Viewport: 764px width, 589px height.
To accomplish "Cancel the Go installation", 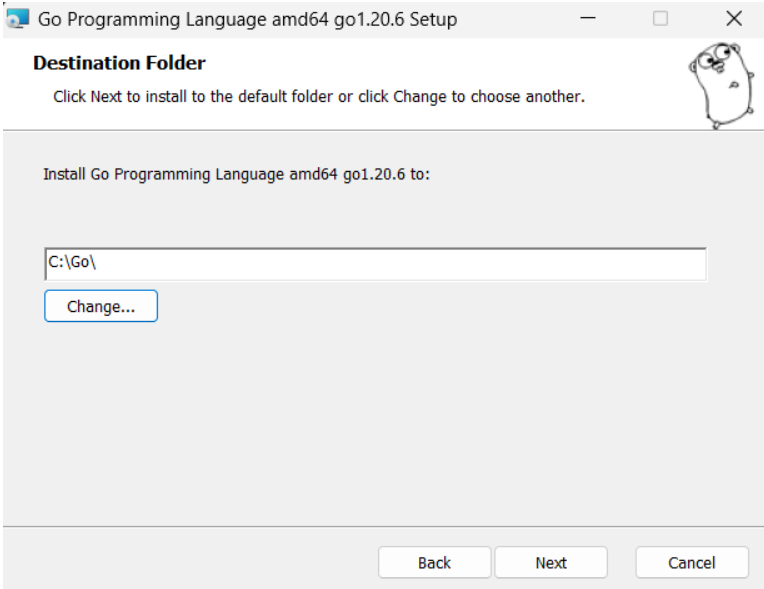I will tap(692, 563).
